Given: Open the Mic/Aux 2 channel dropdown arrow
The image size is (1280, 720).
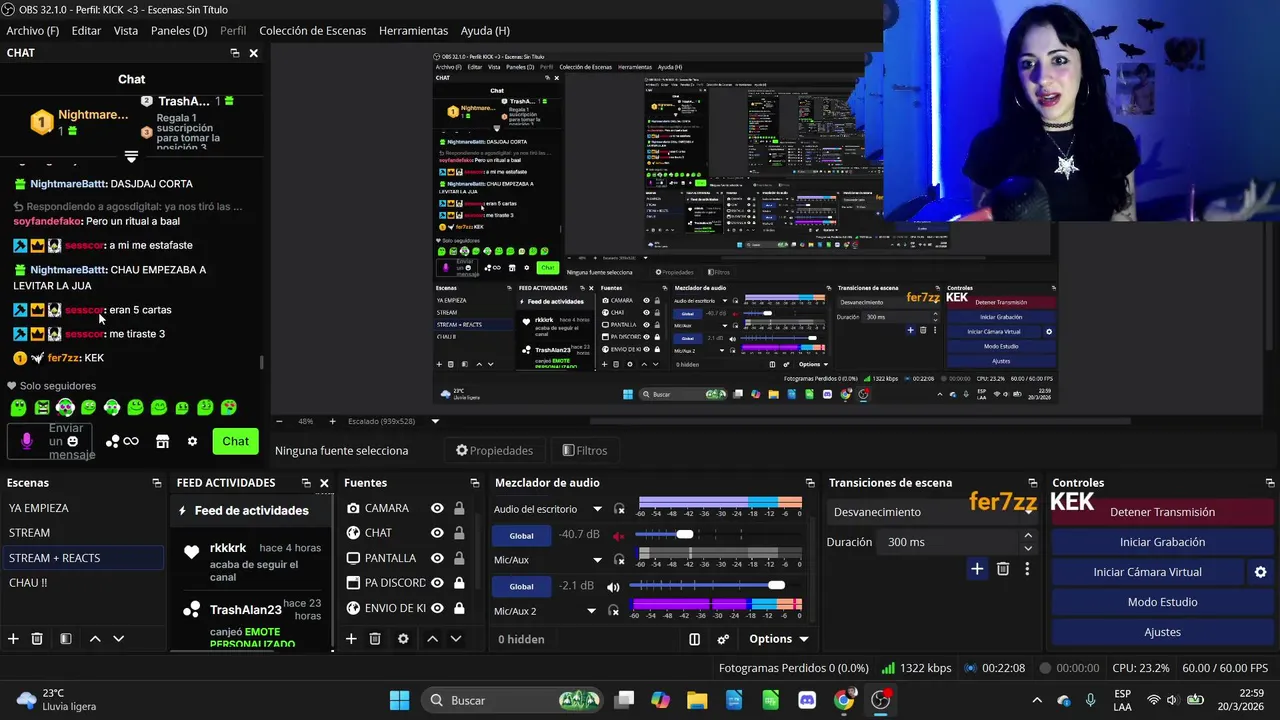Looking at the screenshot, I should (x=591, y=611).
